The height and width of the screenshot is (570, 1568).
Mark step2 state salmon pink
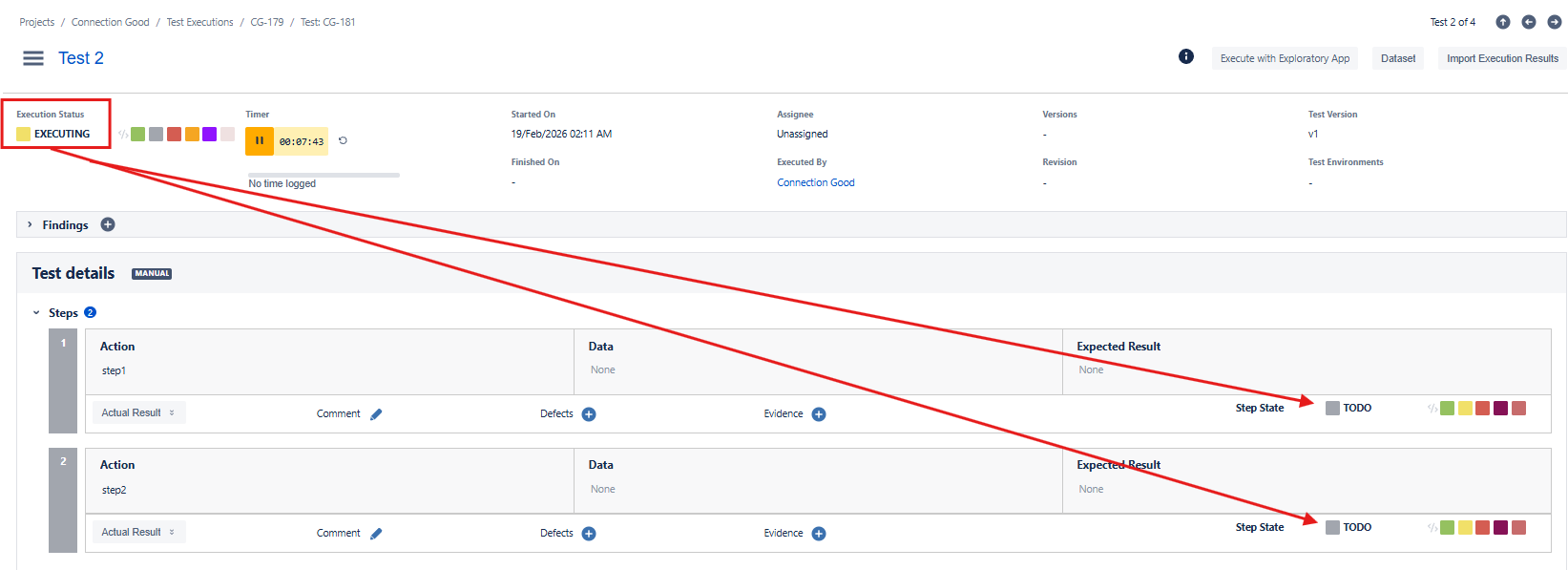coord(1518,528)
